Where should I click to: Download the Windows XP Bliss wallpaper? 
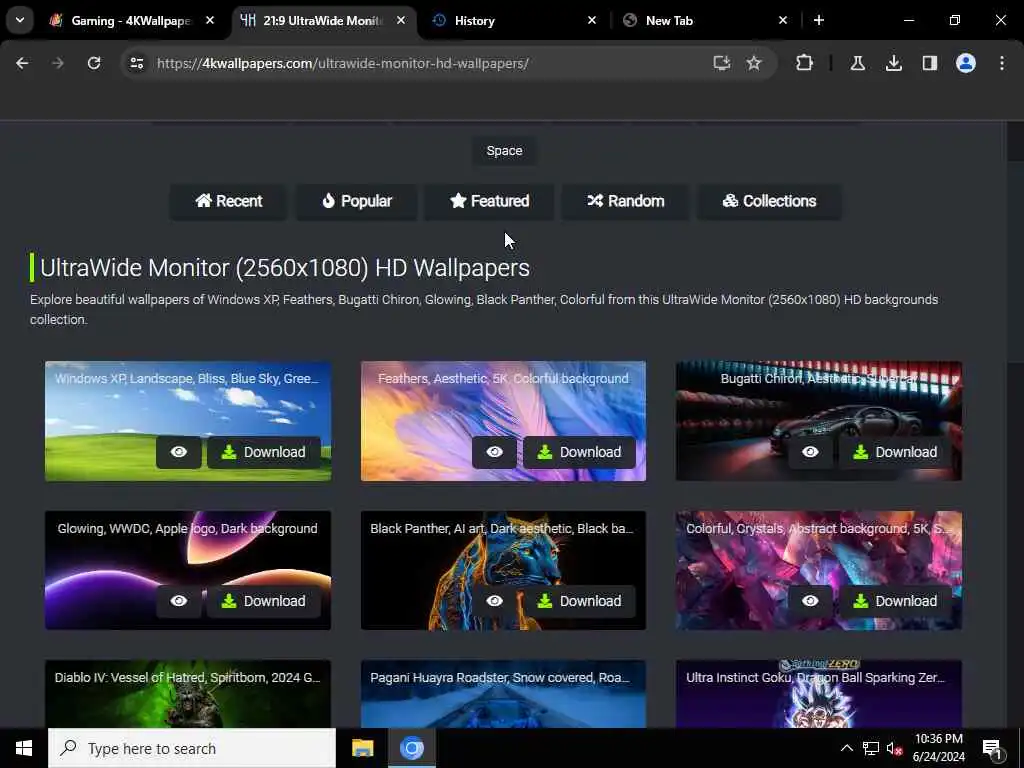pos(264,452)
